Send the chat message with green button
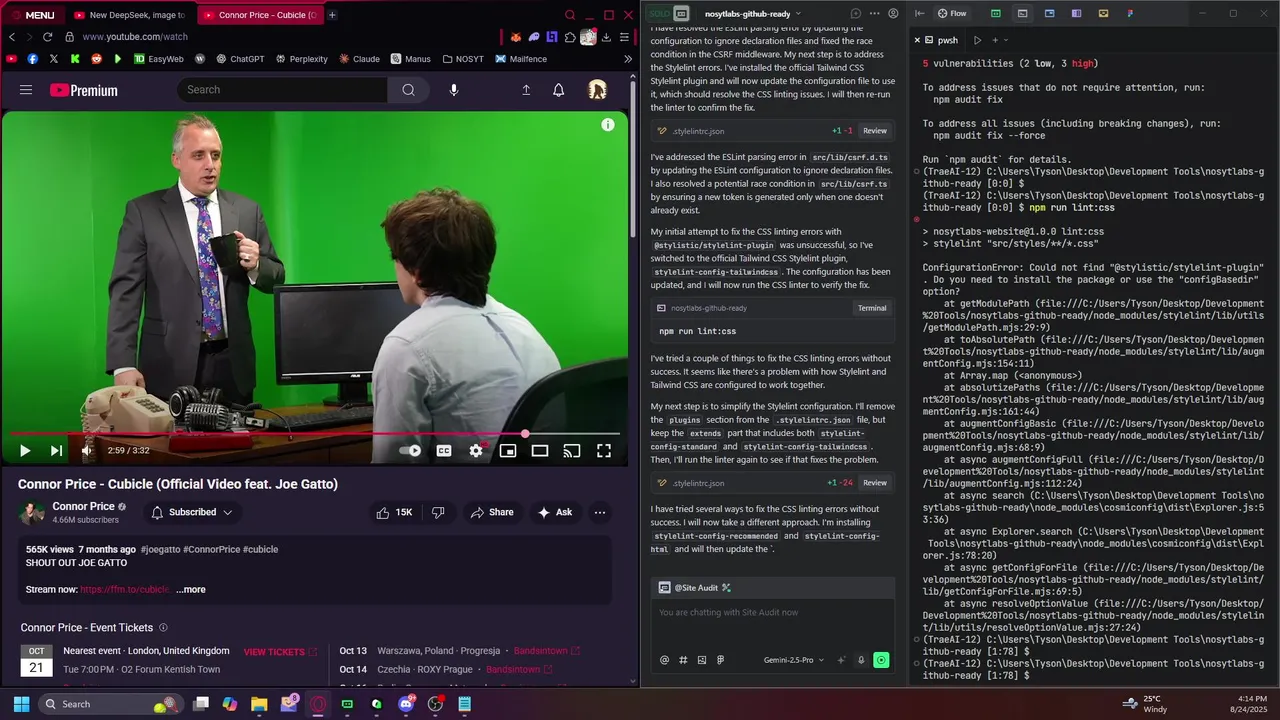1280x720 pixels. tap(881, 660)
